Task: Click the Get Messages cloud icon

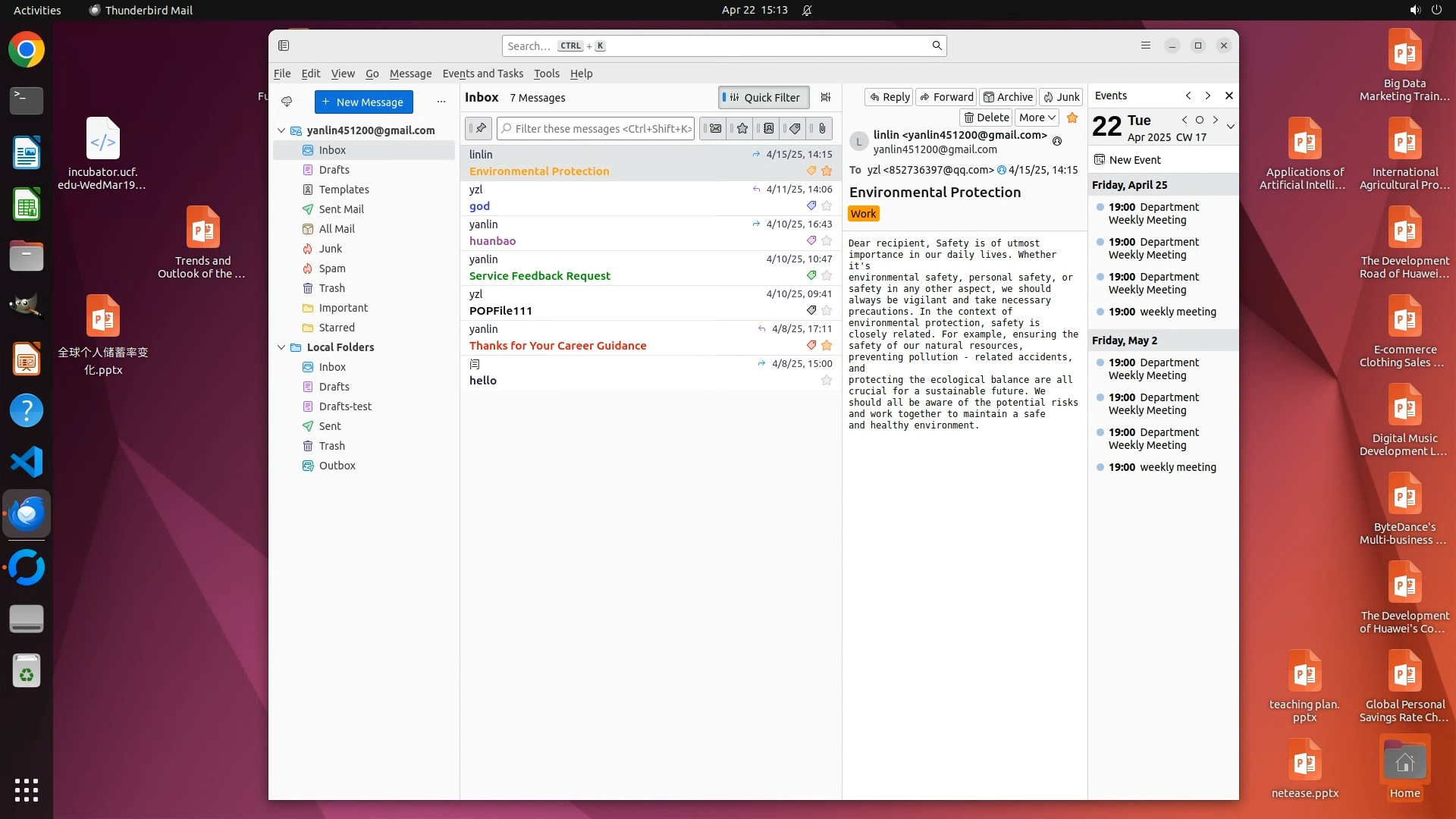Action: click(x=287, y=102)
